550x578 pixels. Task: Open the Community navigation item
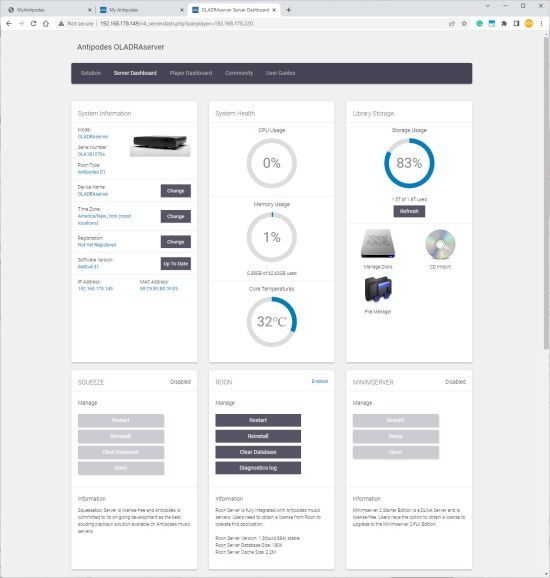tap(239, 73)
